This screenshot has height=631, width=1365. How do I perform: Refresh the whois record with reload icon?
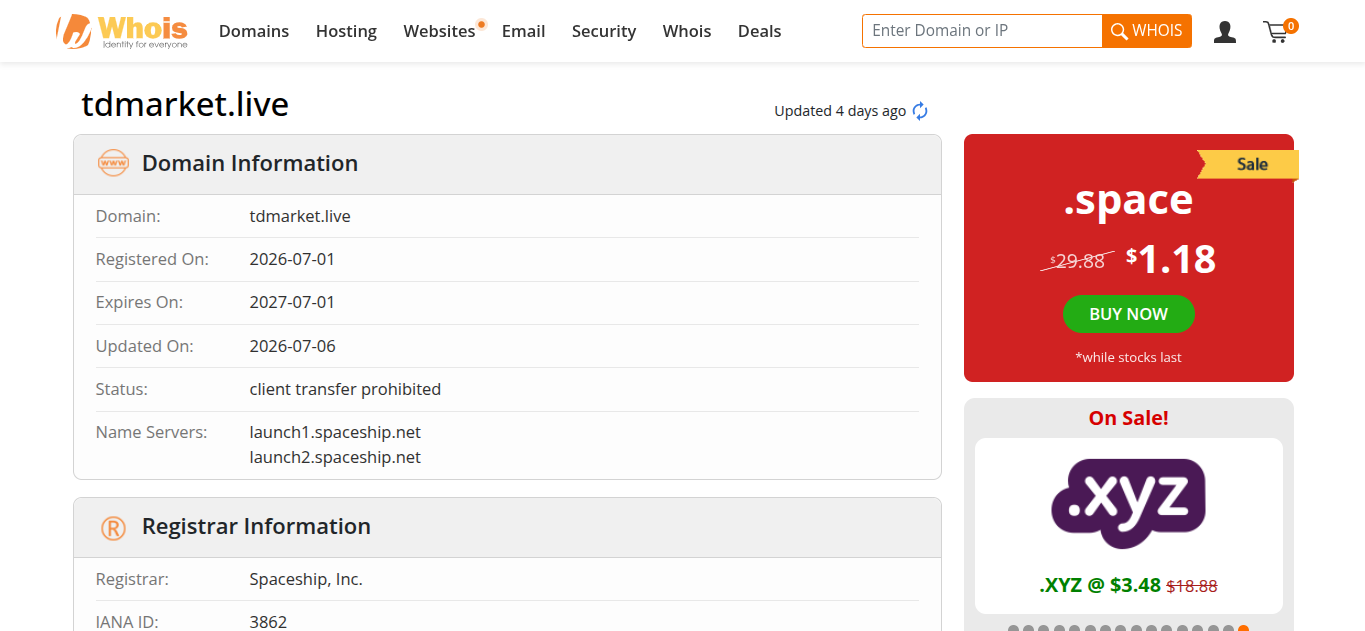click(920, 111)
